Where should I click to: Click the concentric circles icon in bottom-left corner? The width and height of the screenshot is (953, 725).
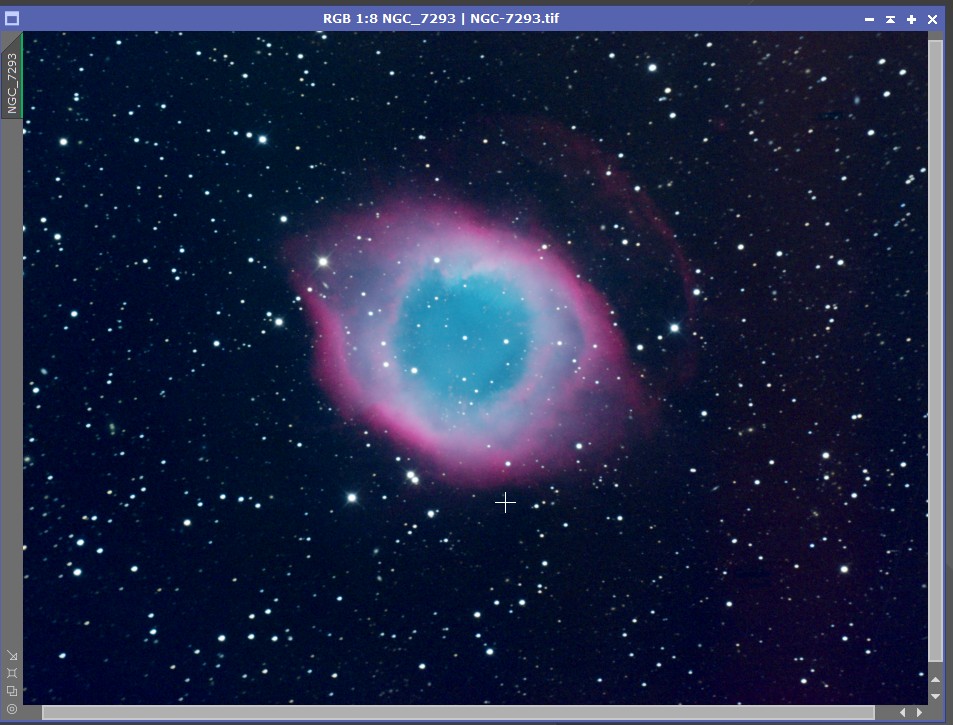point(12,709)
